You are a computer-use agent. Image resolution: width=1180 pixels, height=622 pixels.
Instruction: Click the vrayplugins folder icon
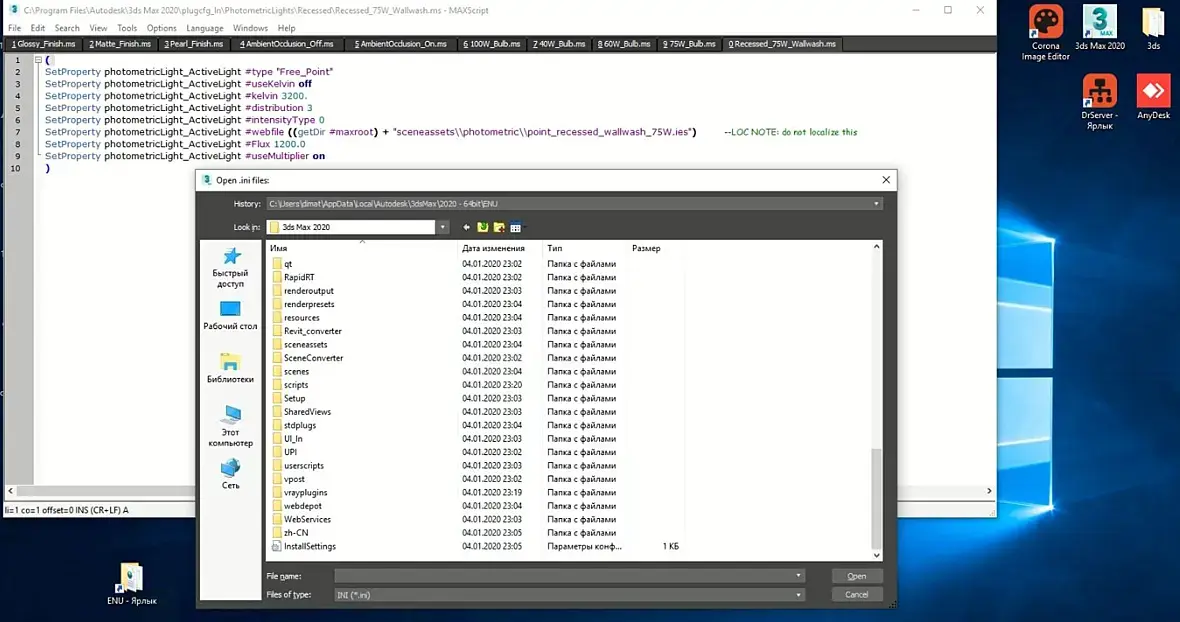click(x=276, y=493)
